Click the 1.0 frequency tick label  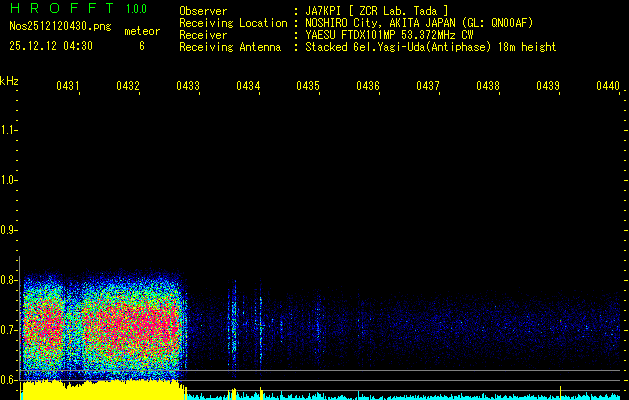coord(9,180)
